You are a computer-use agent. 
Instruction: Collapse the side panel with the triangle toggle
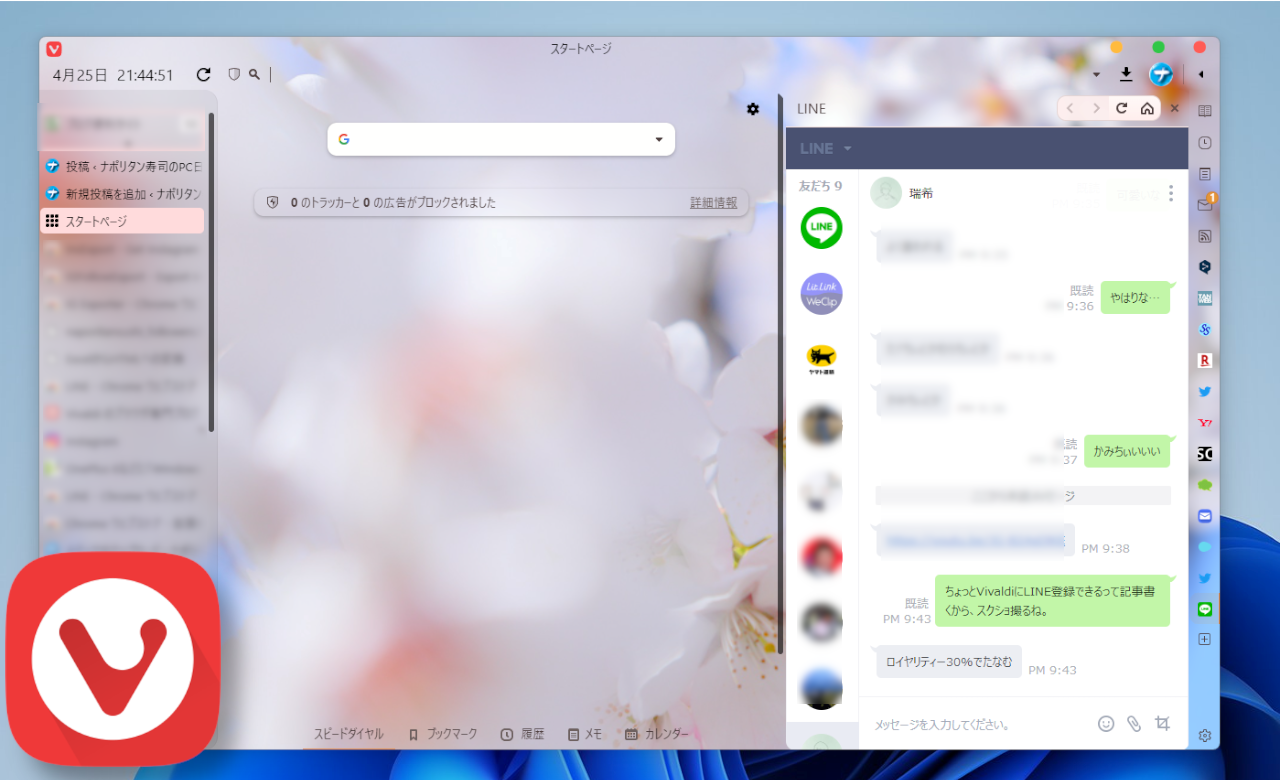(1201, 74)
